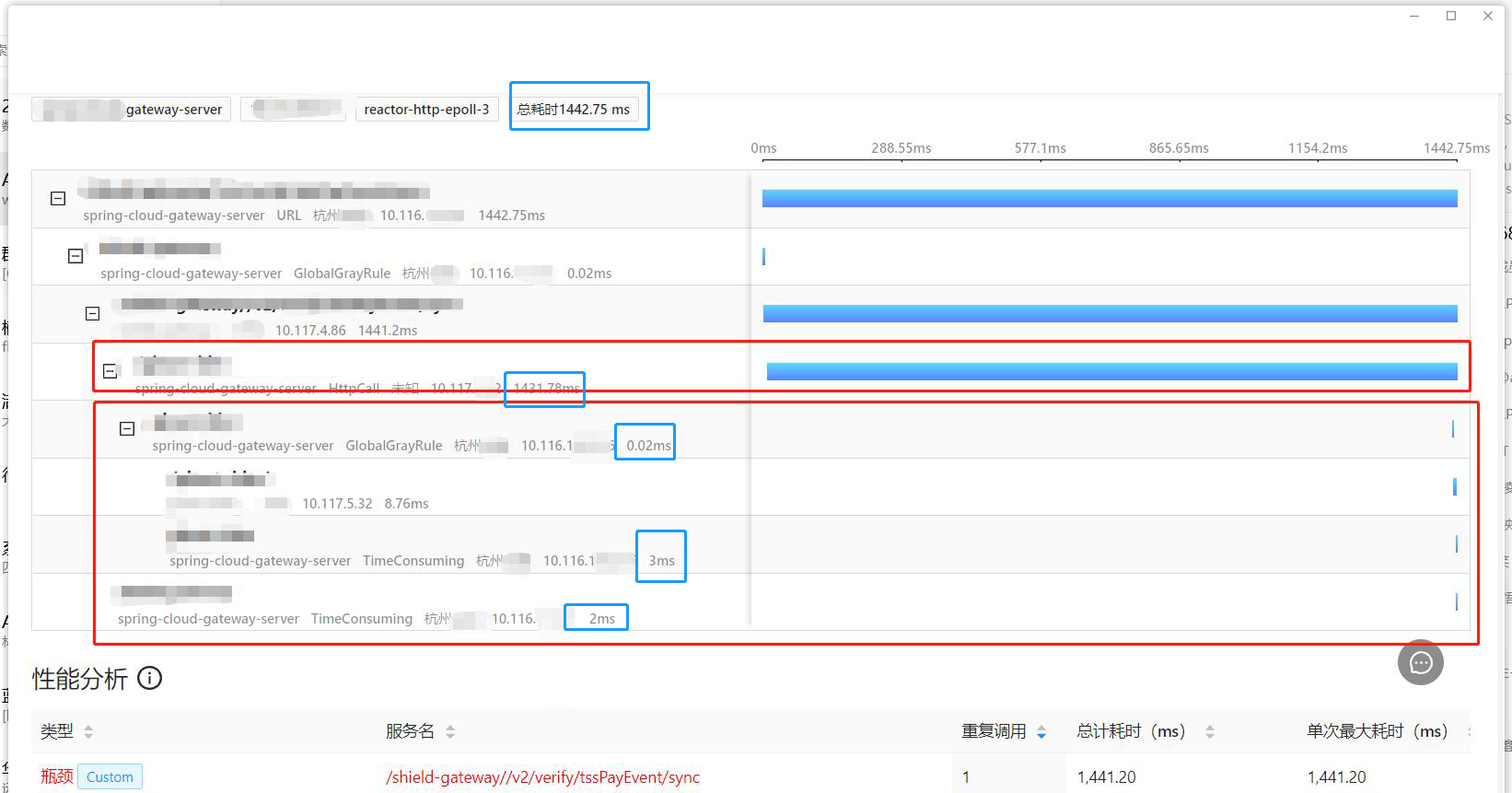1512x793 pixels.
Task: Click the 瓶颈 bottleneck label
Action: point(56,776)
